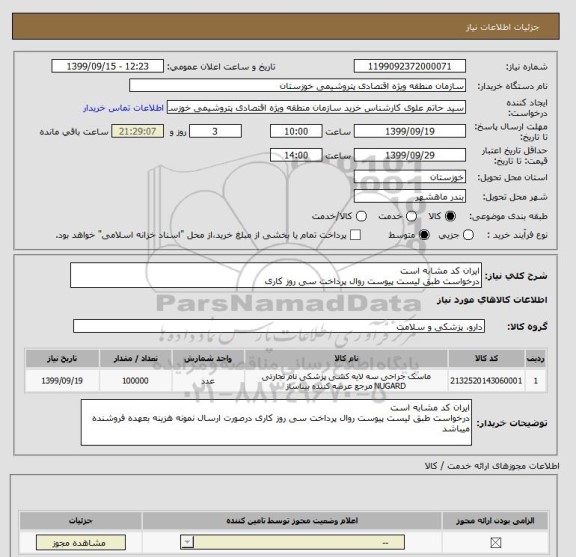Open the permit status dropdown arrow

point(187,542)
